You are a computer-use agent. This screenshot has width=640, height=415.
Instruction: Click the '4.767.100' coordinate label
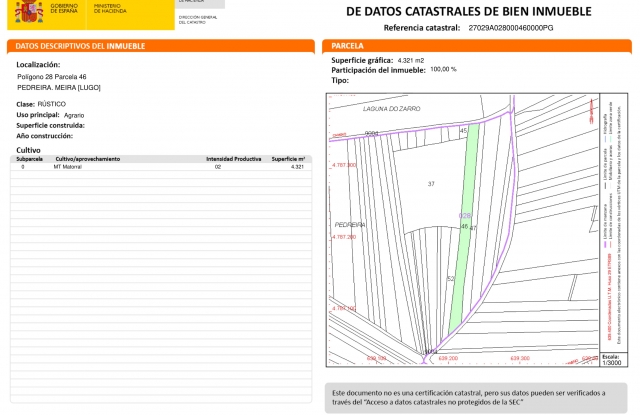pyautogui.click(x=343, y=308)
